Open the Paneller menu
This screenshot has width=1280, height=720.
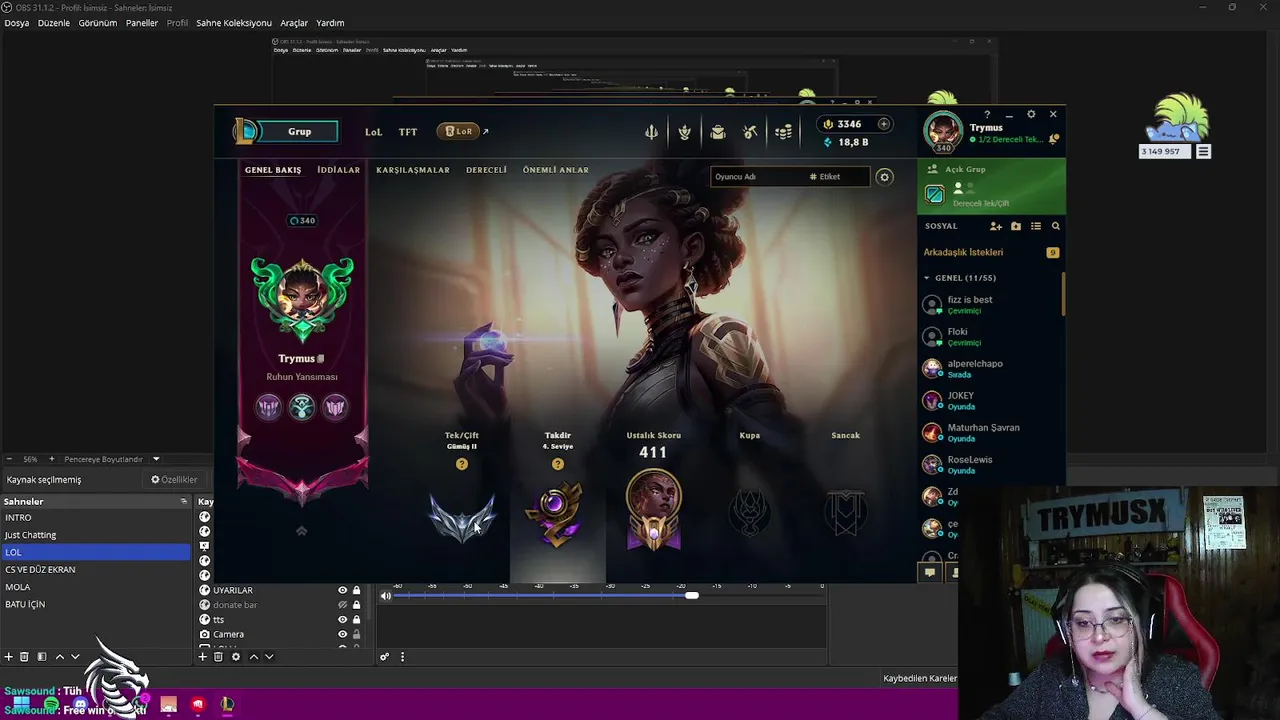(x=142, y=23)
